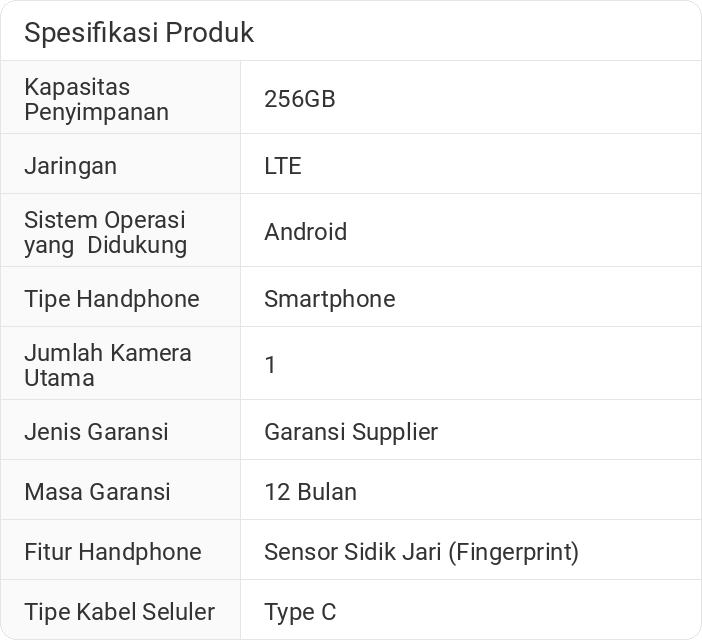Click the Spesifikasi Produk section heading
Image resolution: width=702 pixels, height=641 pixels.
(139, 33)
